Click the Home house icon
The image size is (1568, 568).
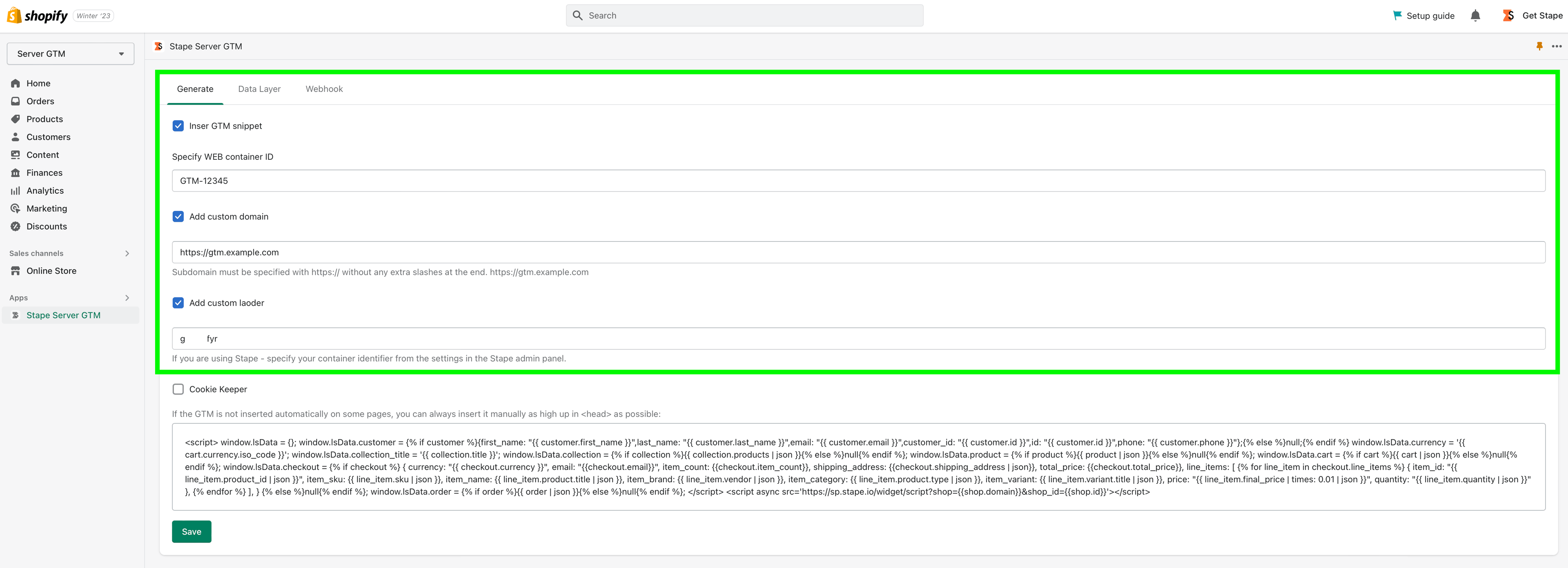[x=16, y=83]
